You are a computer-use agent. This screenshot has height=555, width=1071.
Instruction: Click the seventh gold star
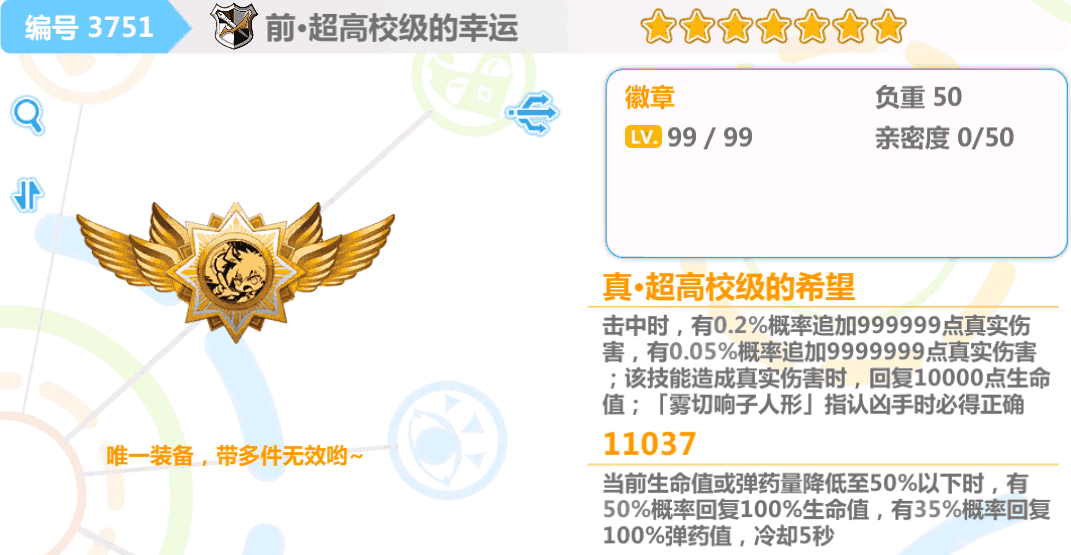pos(888,27)
